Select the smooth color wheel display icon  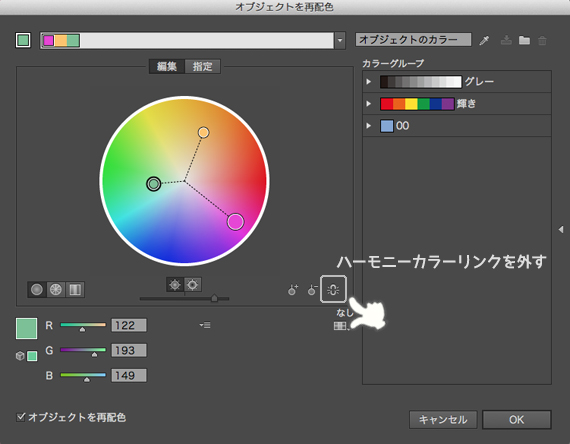pos(37,289)
